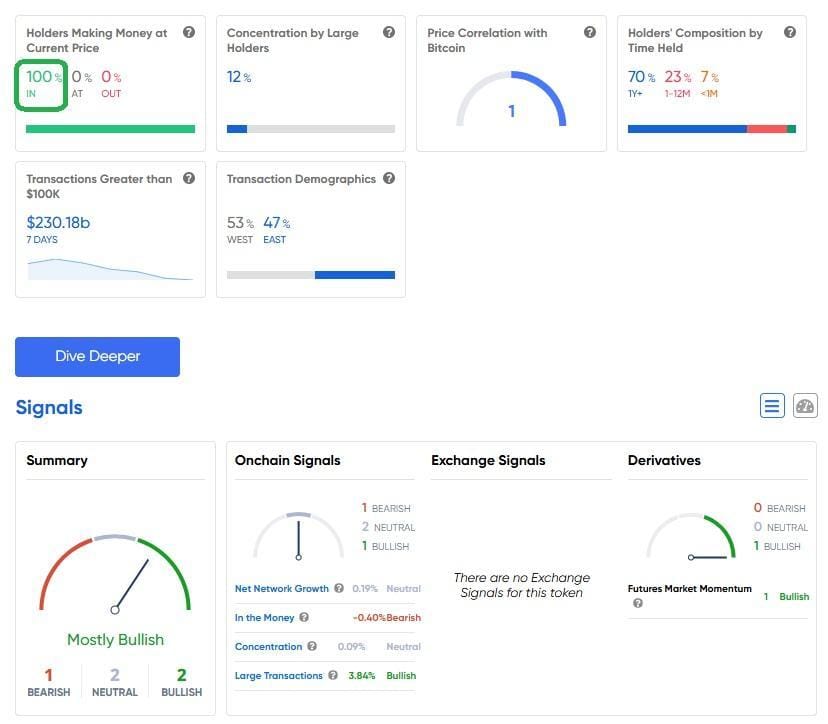Click the Transaction Demographics west-east bar
Viewport: 828px width, 724px height.
click(311, 275)
